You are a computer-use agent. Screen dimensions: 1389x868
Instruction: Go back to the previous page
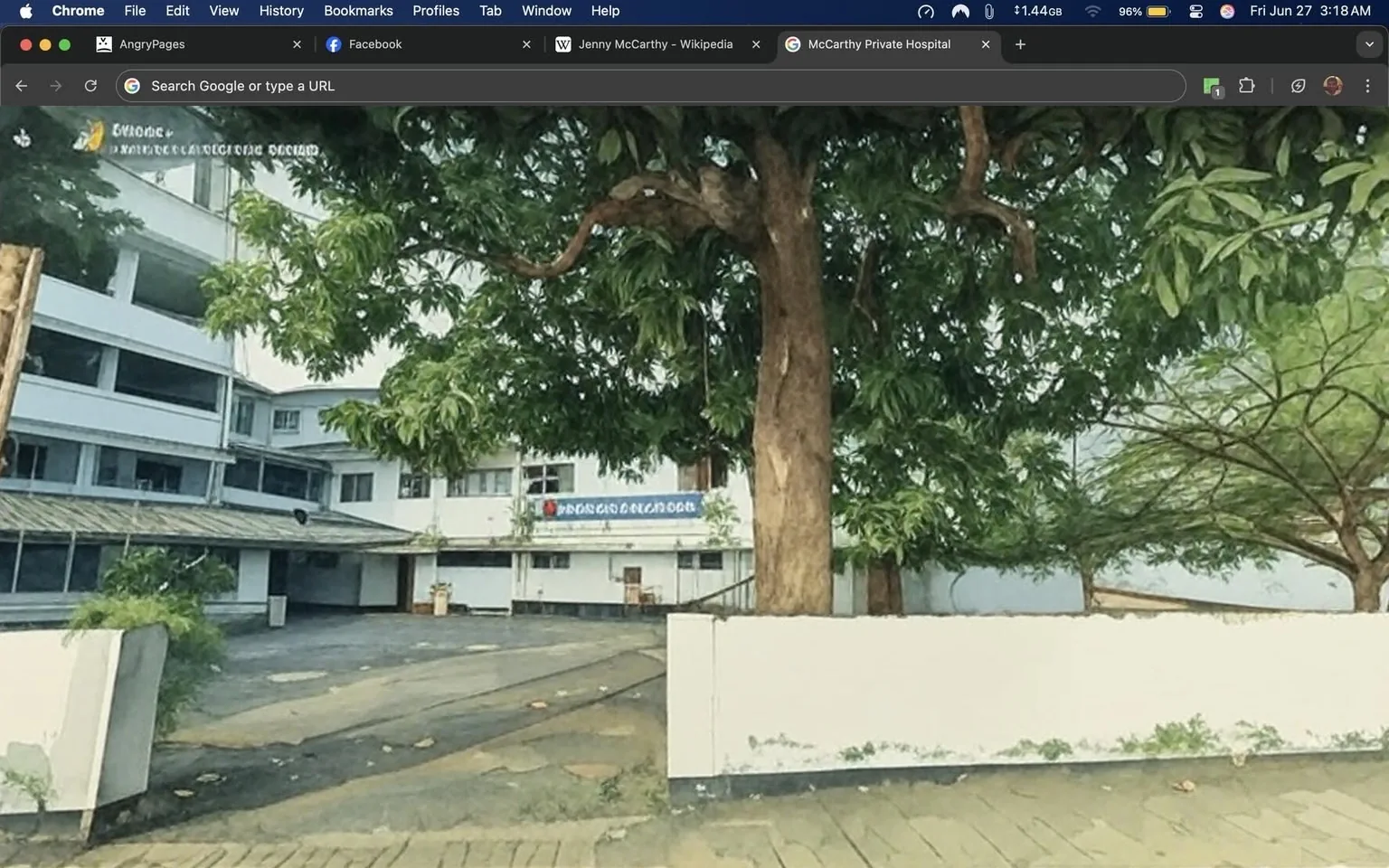tap(22, 86)
